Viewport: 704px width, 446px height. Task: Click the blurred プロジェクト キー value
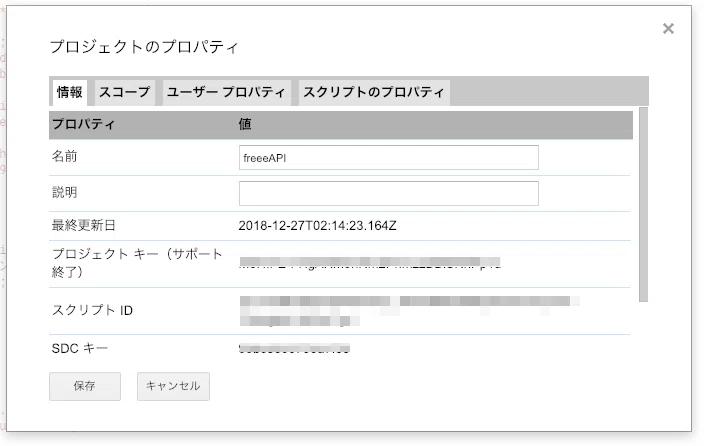click(370, 263)
